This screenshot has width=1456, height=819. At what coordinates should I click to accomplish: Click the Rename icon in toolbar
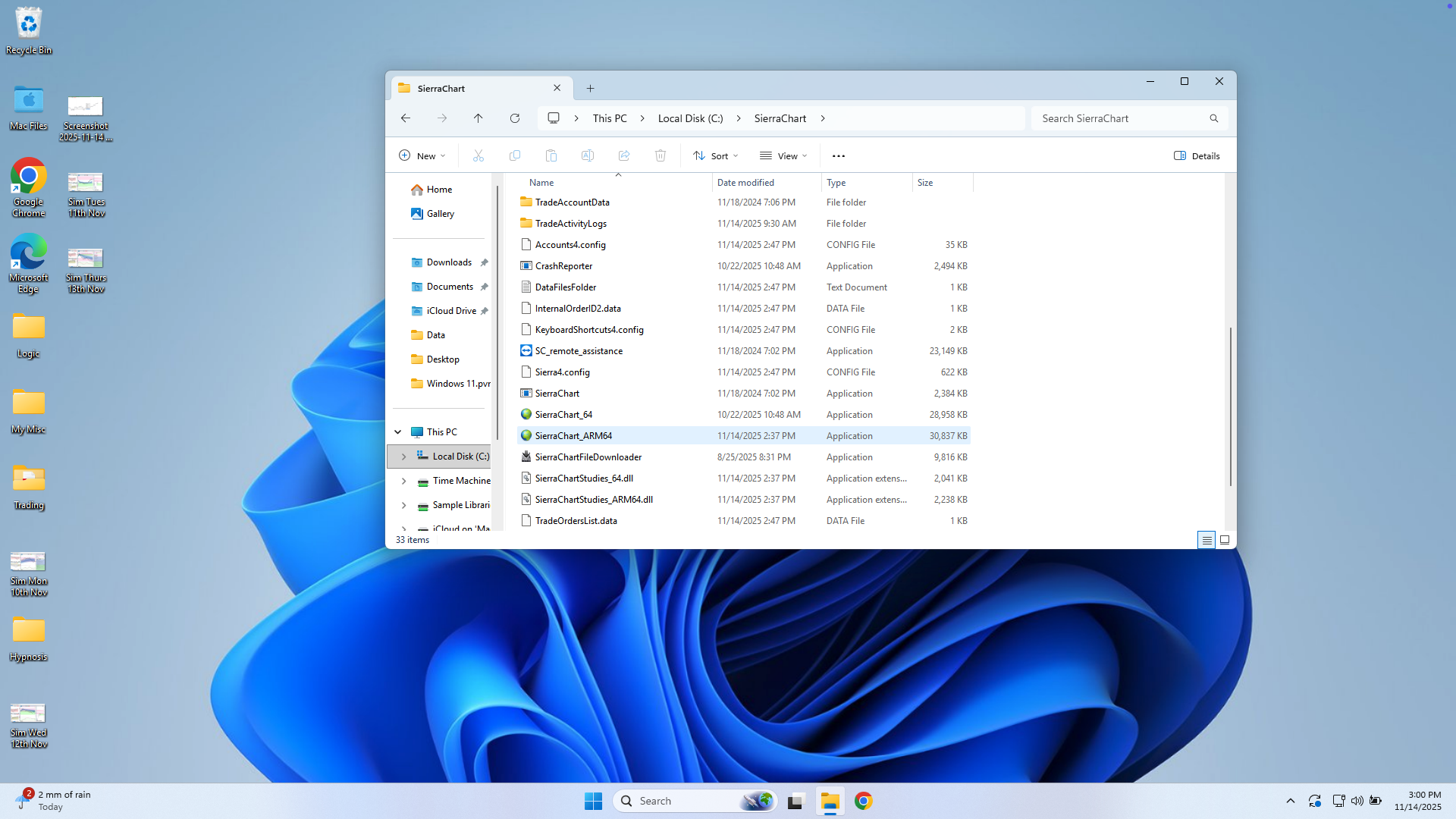click(588, 155)
